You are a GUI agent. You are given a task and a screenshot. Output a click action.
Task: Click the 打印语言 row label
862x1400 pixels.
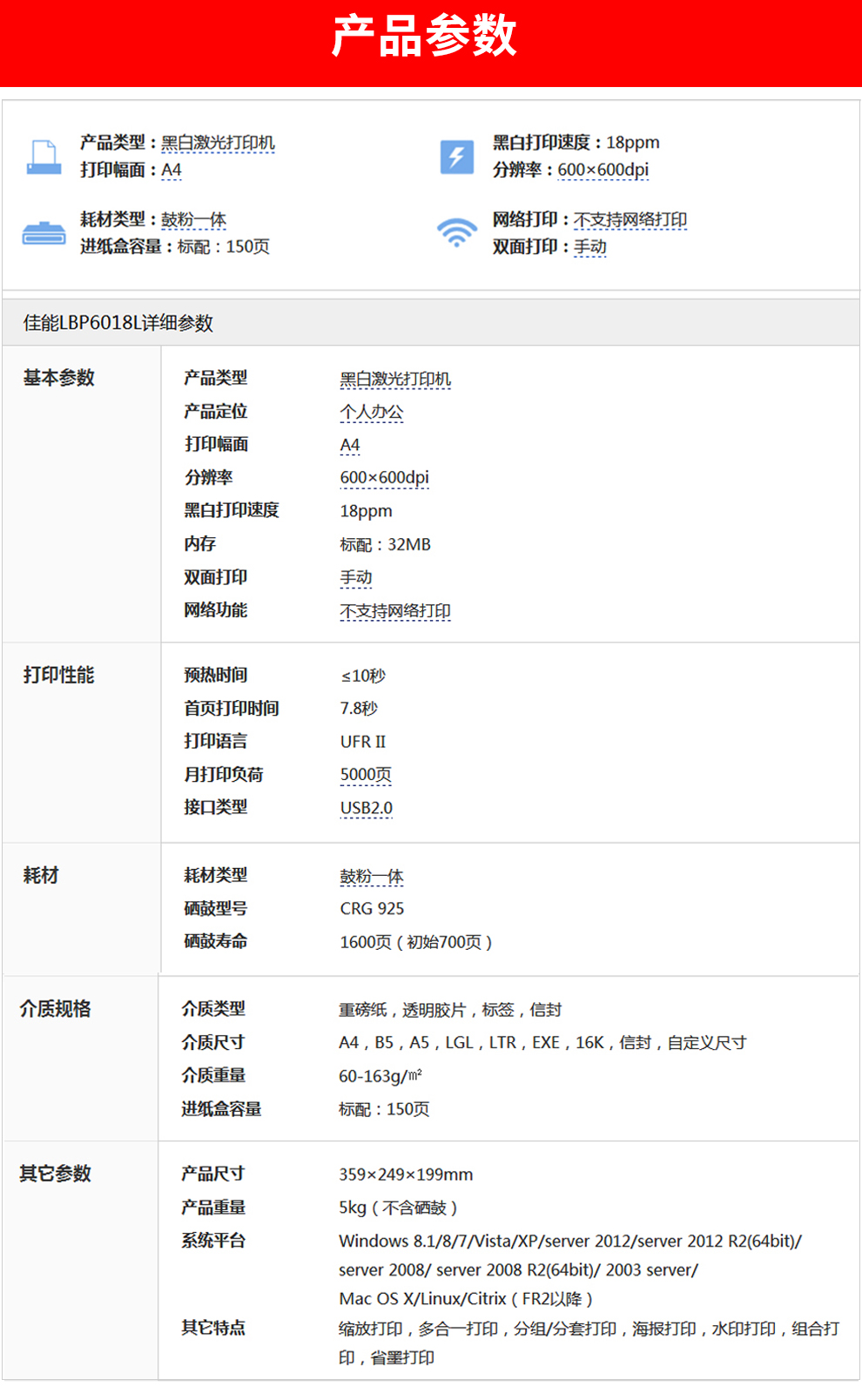pyautogui.click(x=216, y=741)
